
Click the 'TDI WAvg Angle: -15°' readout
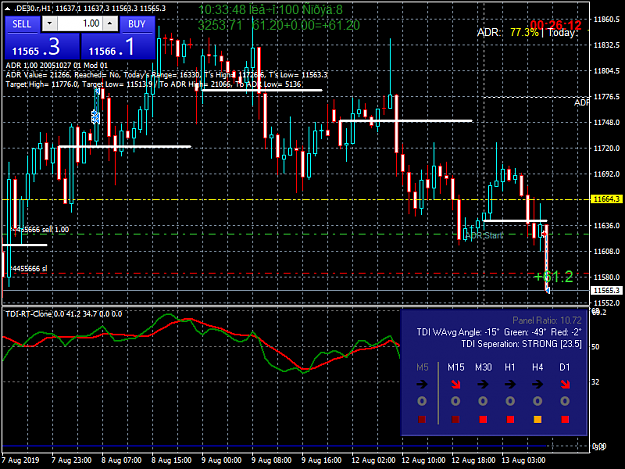(458, 332)
